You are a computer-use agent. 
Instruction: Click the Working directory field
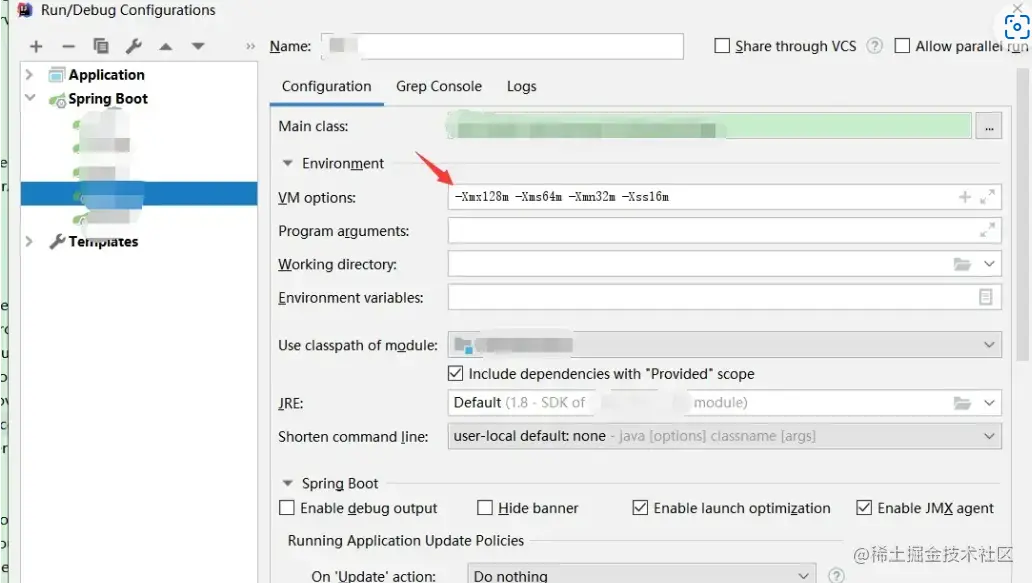coord(725,264)
